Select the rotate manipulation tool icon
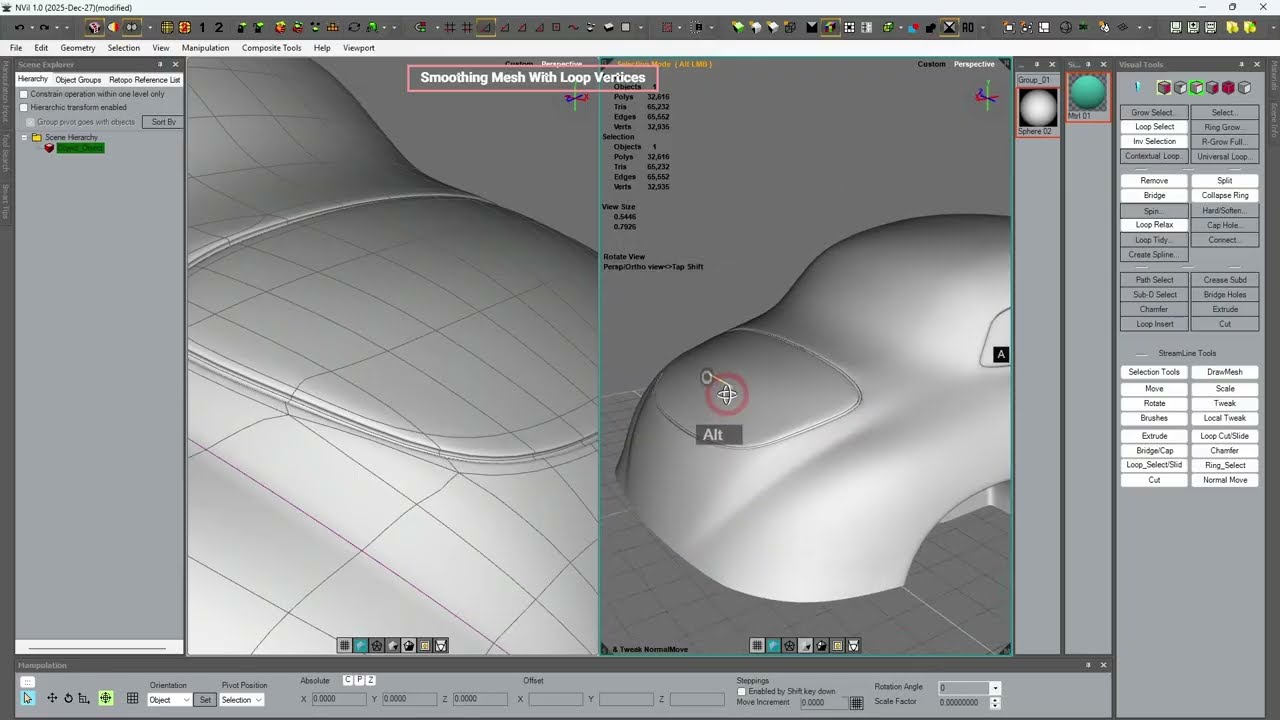 [68, 698]
